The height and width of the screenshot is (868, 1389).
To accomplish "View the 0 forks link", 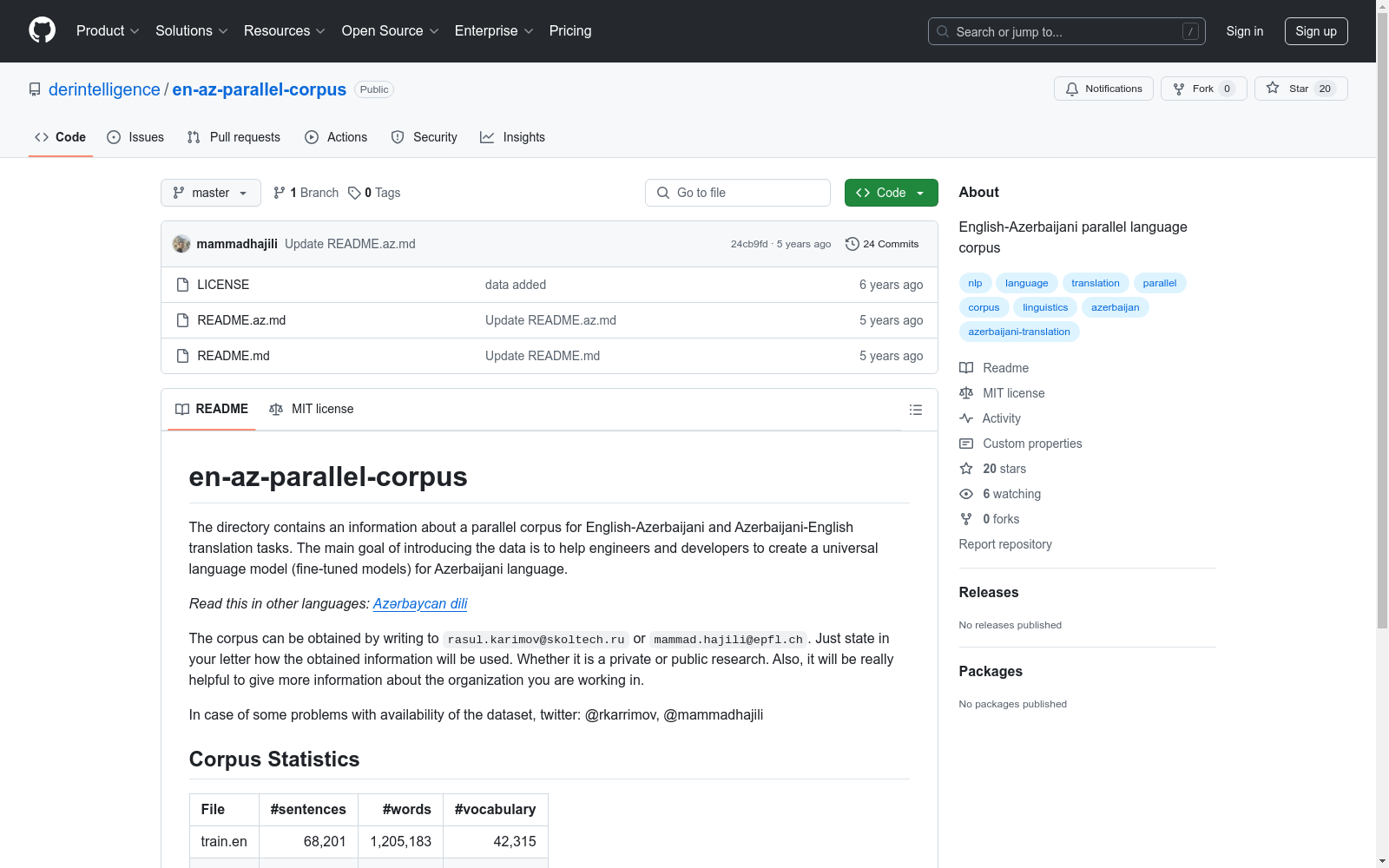I will pos(990,519).
